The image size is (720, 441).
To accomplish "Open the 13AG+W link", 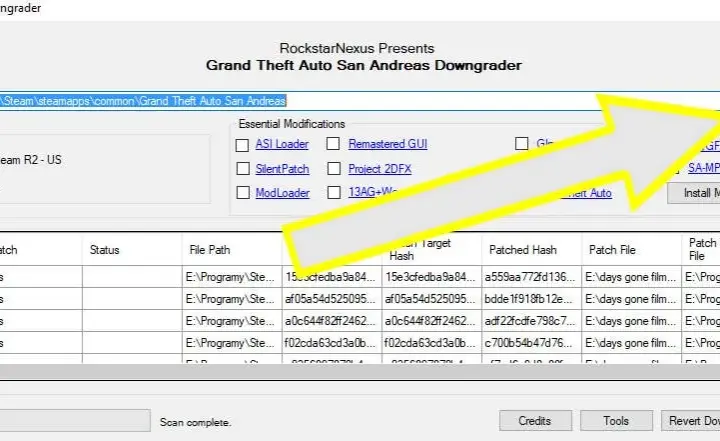I will pyautogui.click(x=372, y=192).
